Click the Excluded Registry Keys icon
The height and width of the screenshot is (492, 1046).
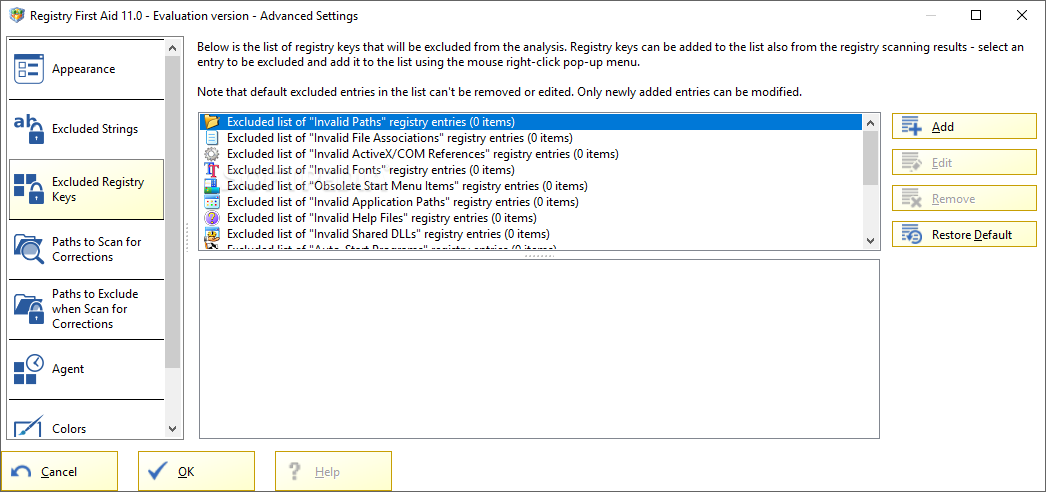click(29, 189)
